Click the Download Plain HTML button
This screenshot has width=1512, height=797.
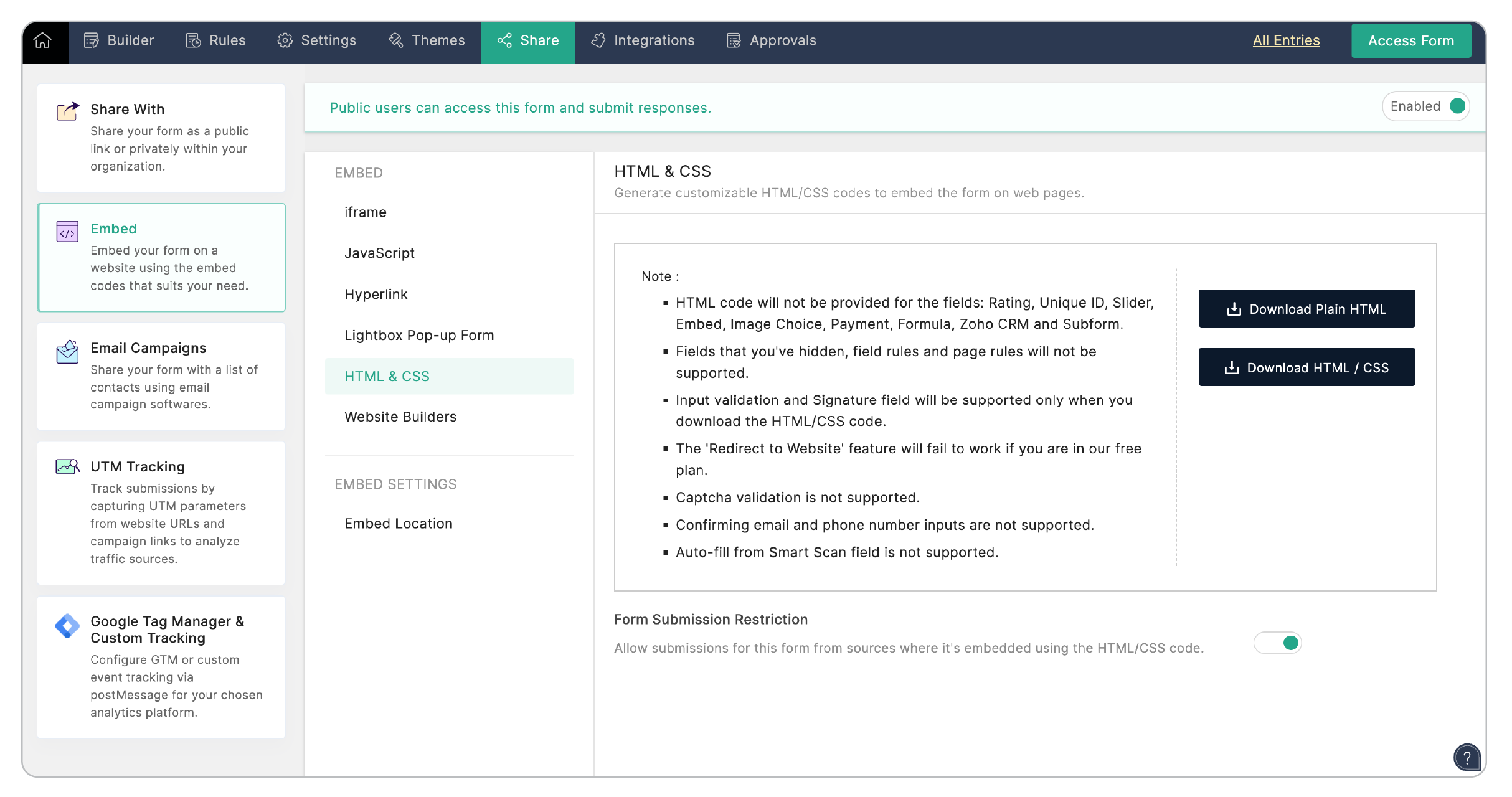coord(1306,309)
